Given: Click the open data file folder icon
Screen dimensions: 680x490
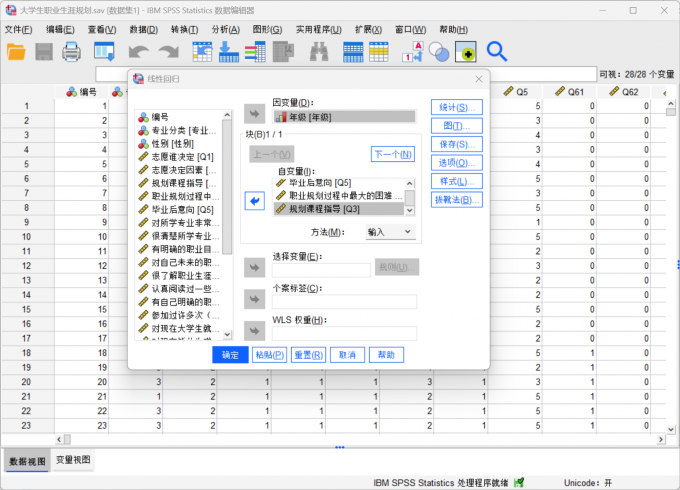Looking at the screenshot, I should [x=17, y=51].
